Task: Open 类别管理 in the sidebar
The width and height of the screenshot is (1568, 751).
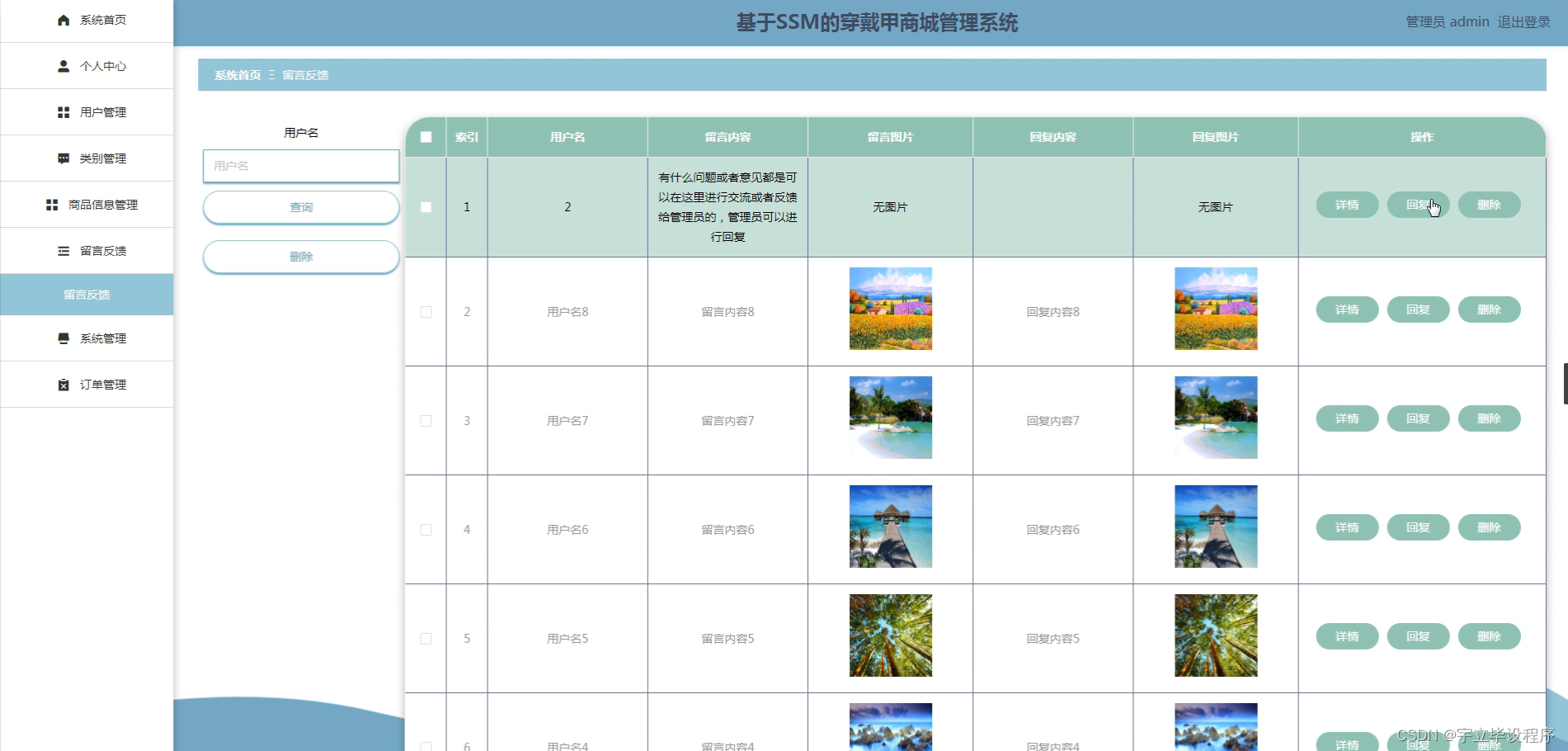Action: (x=87, y=158)
